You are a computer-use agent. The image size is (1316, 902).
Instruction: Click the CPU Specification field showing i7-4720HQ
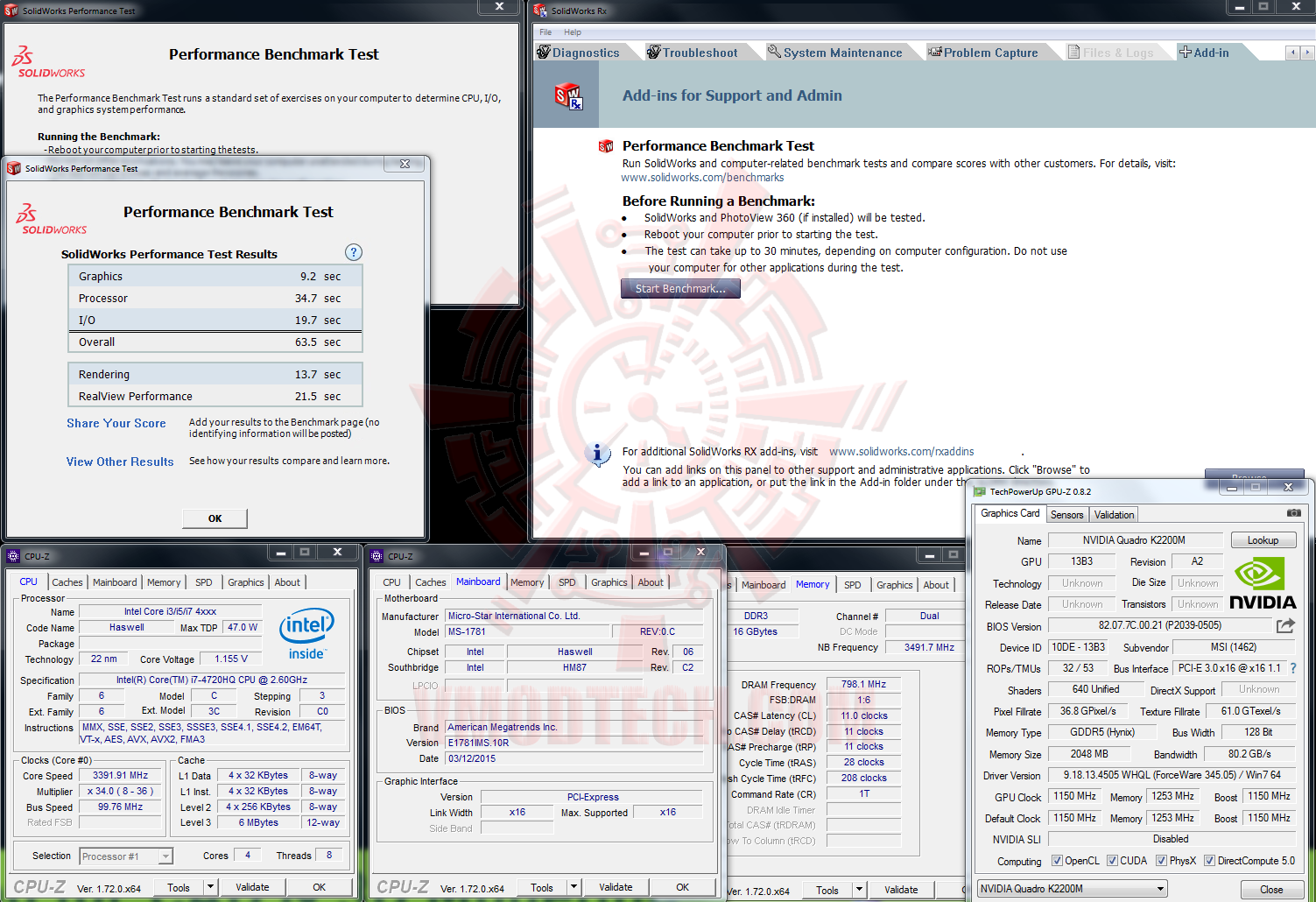[212, 680]
